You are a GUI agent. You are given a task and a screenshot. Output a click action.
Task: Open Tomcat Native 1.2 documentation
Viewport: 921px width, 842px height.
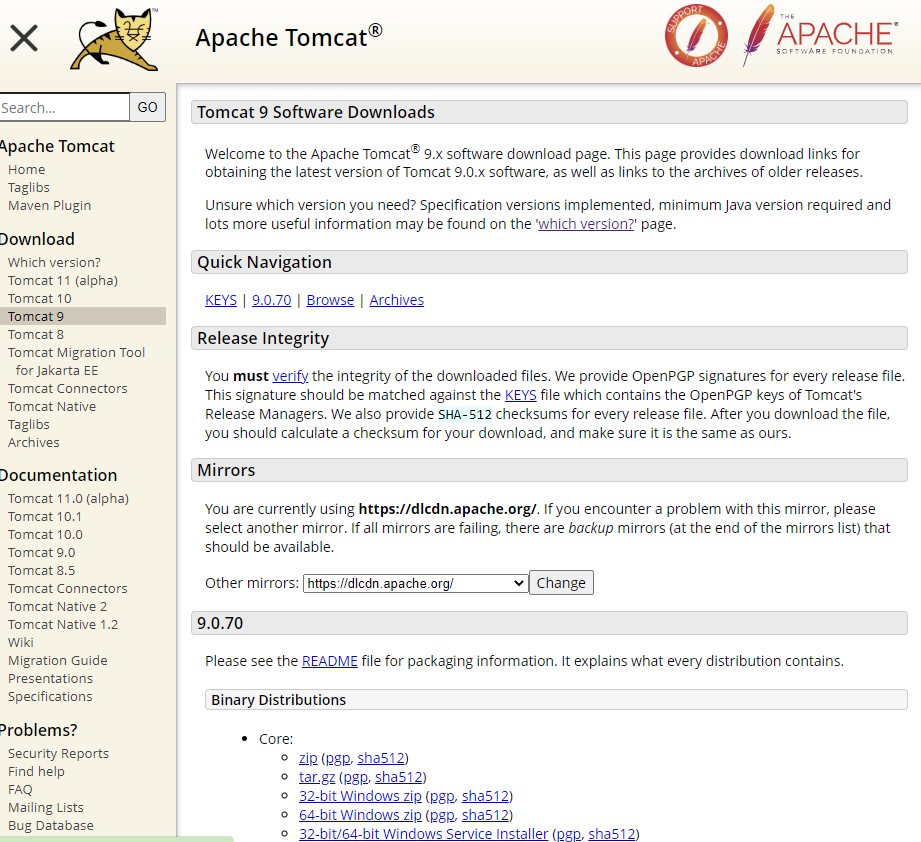(63, 625)
